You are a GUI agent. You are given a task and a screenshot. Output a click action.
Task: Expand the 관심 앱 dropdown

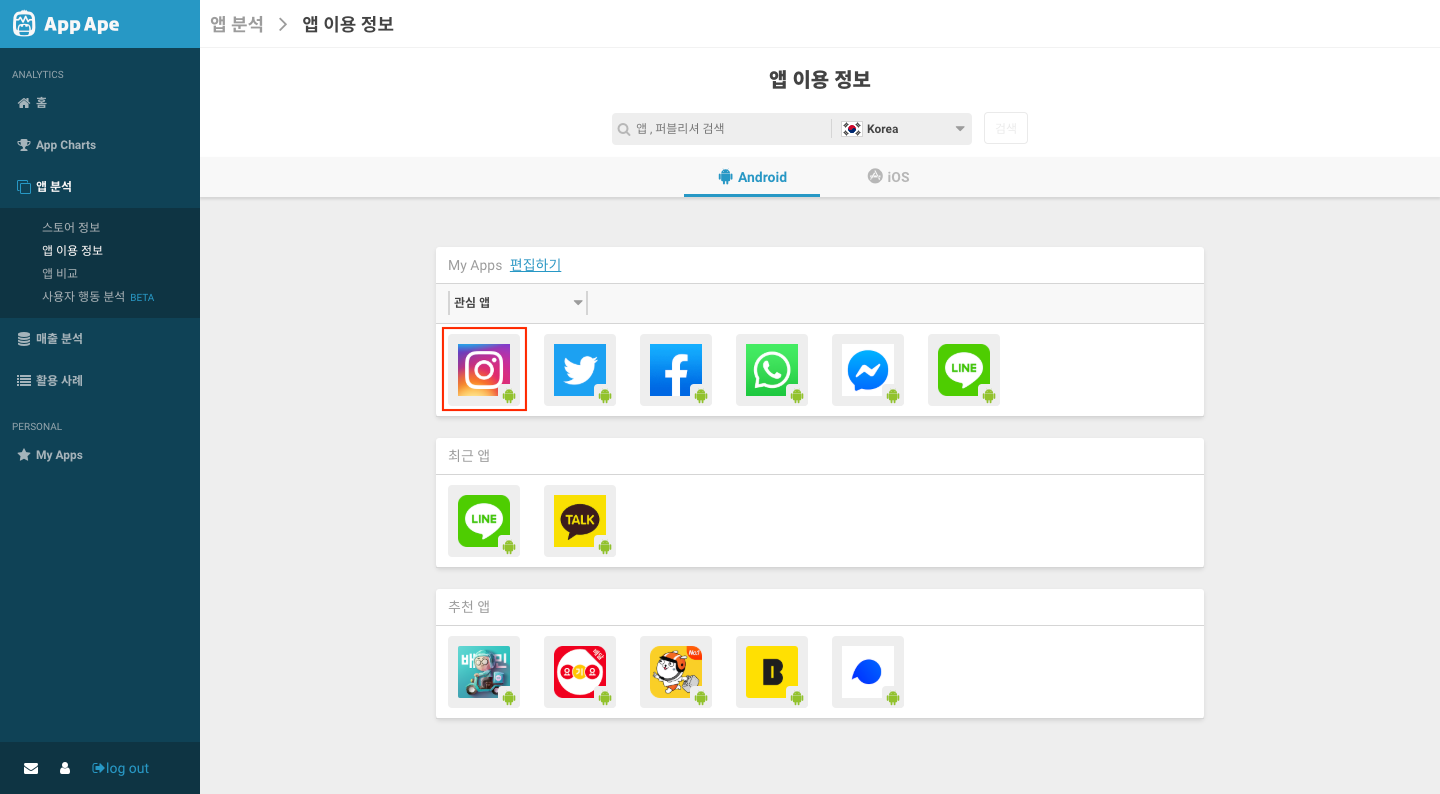pyautogui.click(x=518, y=303)
